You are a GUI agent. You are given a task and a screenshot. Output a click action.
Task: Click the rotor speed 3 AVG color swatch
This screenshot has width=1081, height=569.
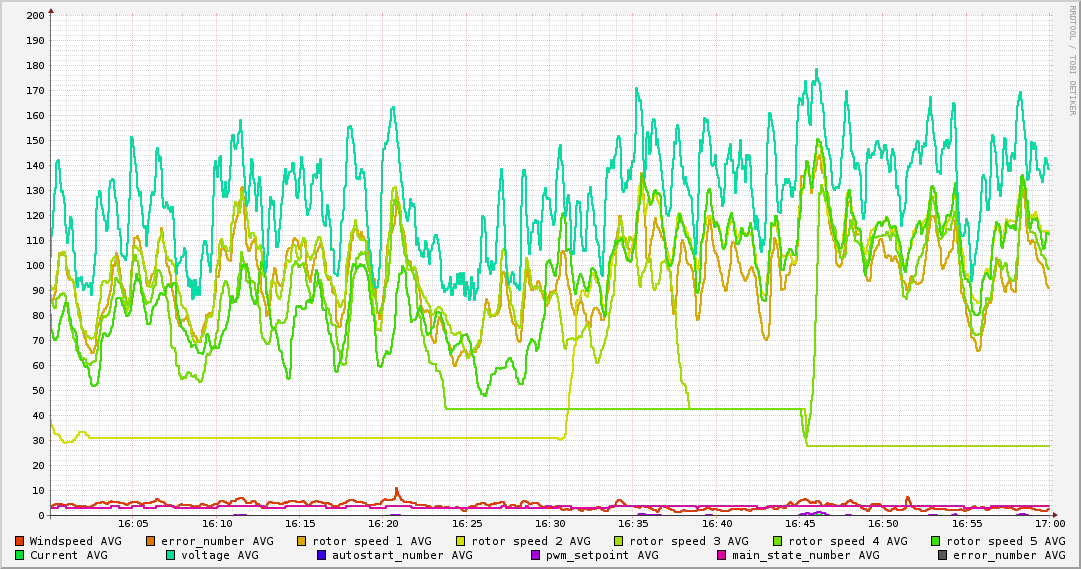tap(619, 541)
